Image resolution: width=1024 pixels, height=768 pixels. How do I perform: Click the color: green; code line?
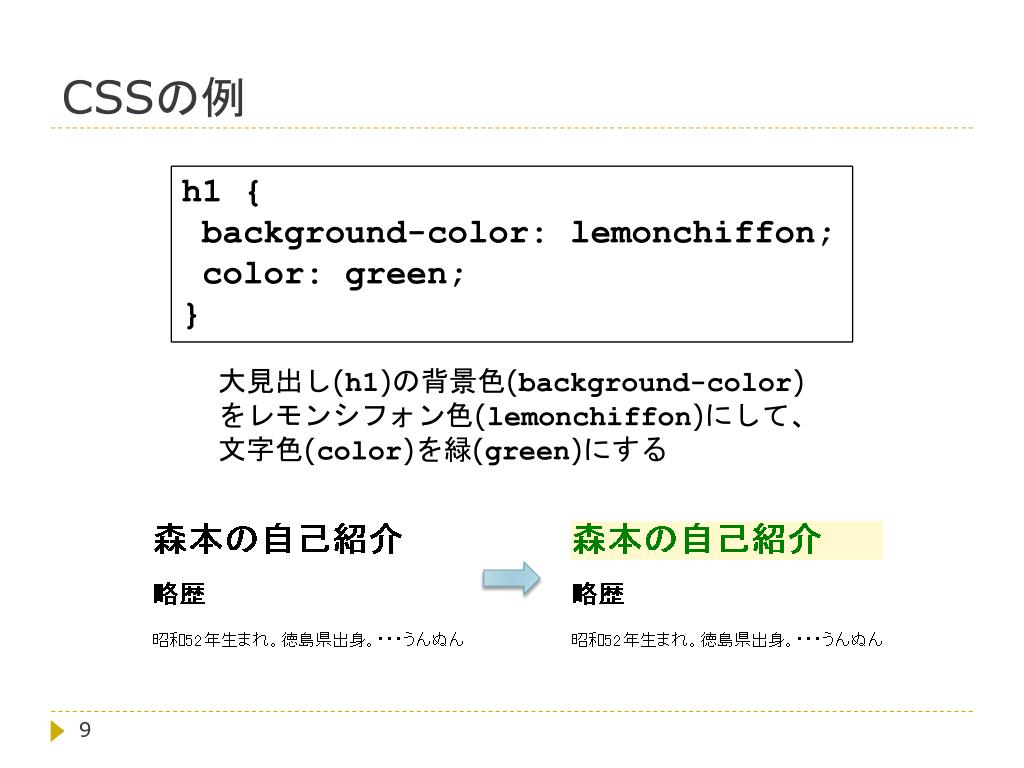[333, 275]
